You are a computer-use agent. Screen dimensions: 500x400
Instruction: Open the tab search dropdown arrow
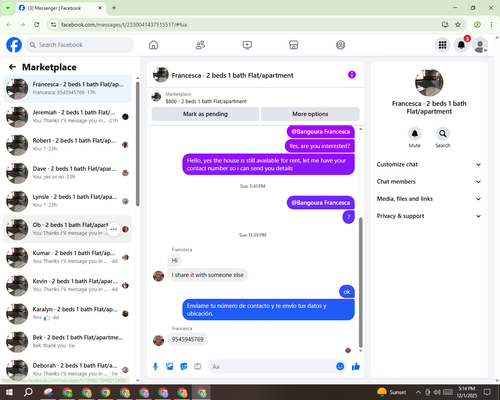(8, 8)
